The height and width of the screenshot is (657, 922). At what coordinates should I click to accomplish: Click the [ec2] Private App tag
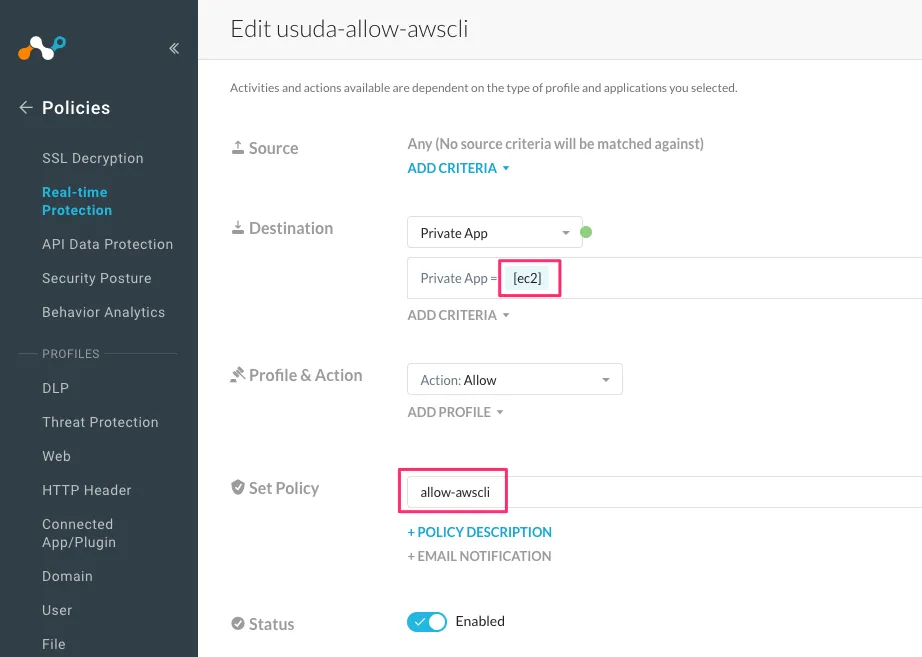[x=527, y=278]
